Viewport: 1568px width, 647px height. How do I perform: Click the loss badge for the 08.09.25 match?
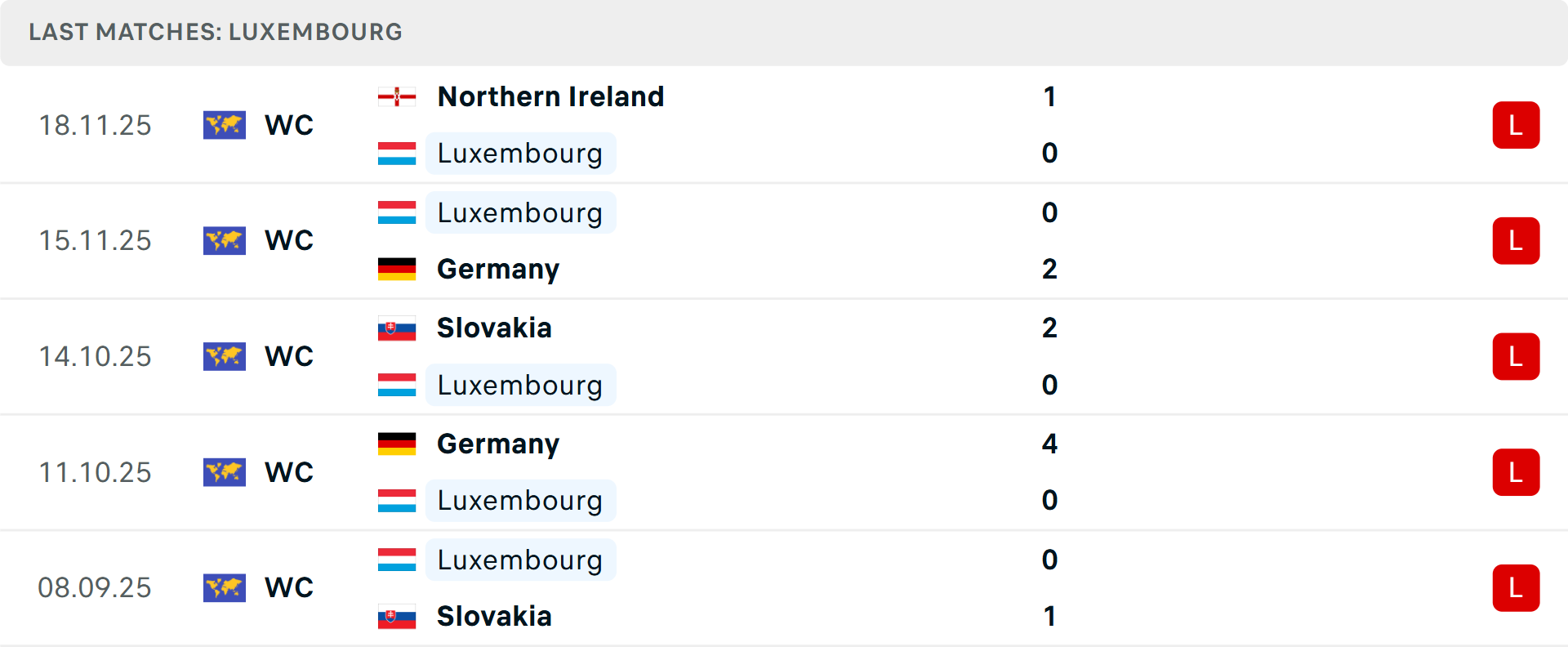point(1516,588)
